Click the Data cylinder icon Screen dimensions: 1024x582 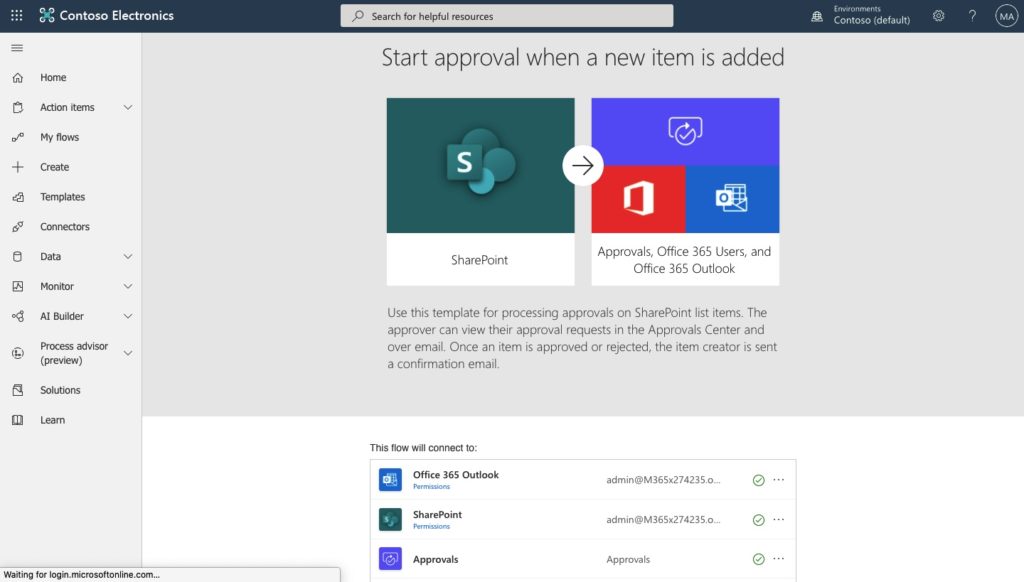click(x=18, y=257)
